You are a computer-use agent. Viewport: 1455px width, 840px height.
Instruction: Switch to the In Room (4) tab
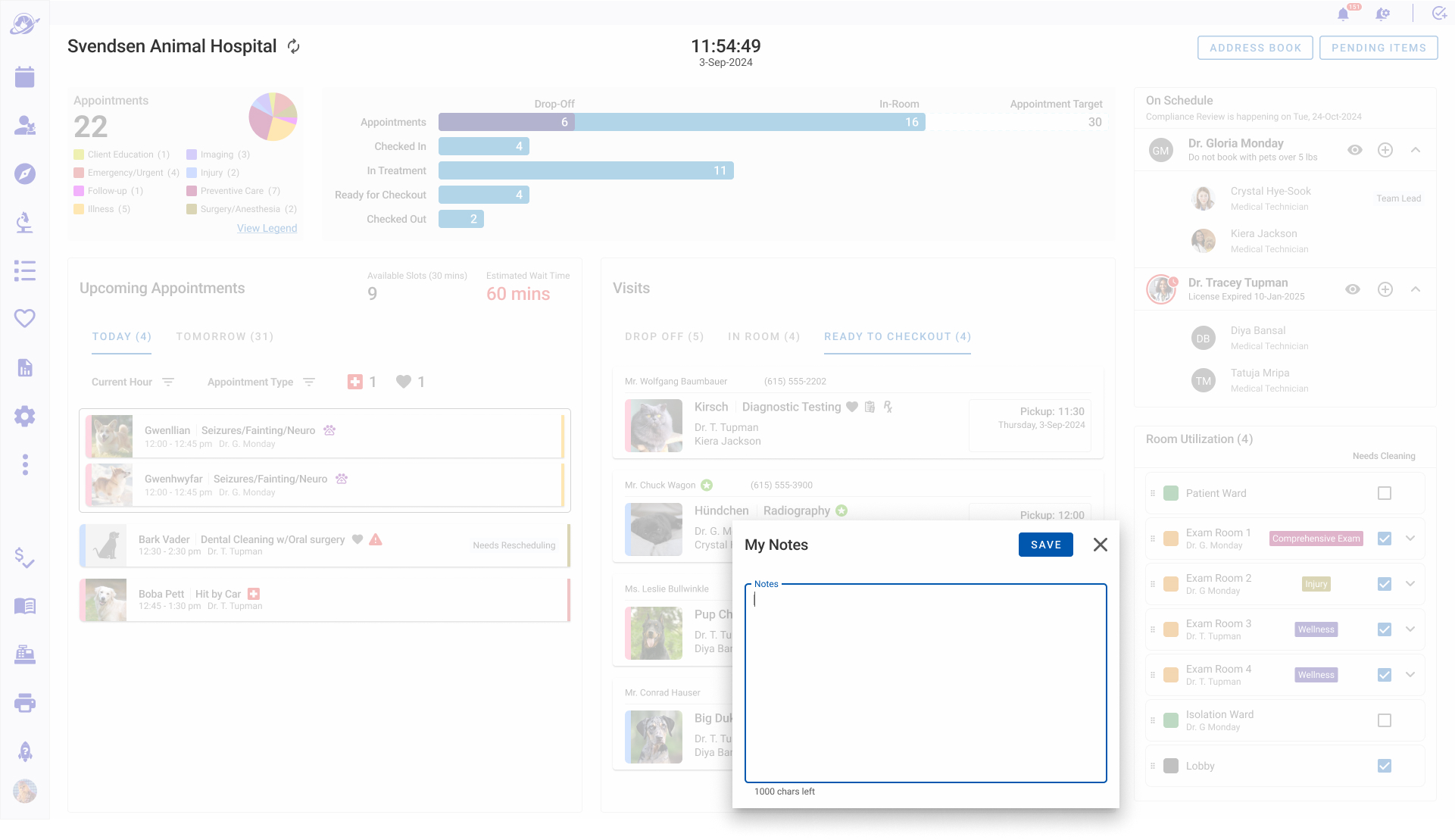[763, 336]
